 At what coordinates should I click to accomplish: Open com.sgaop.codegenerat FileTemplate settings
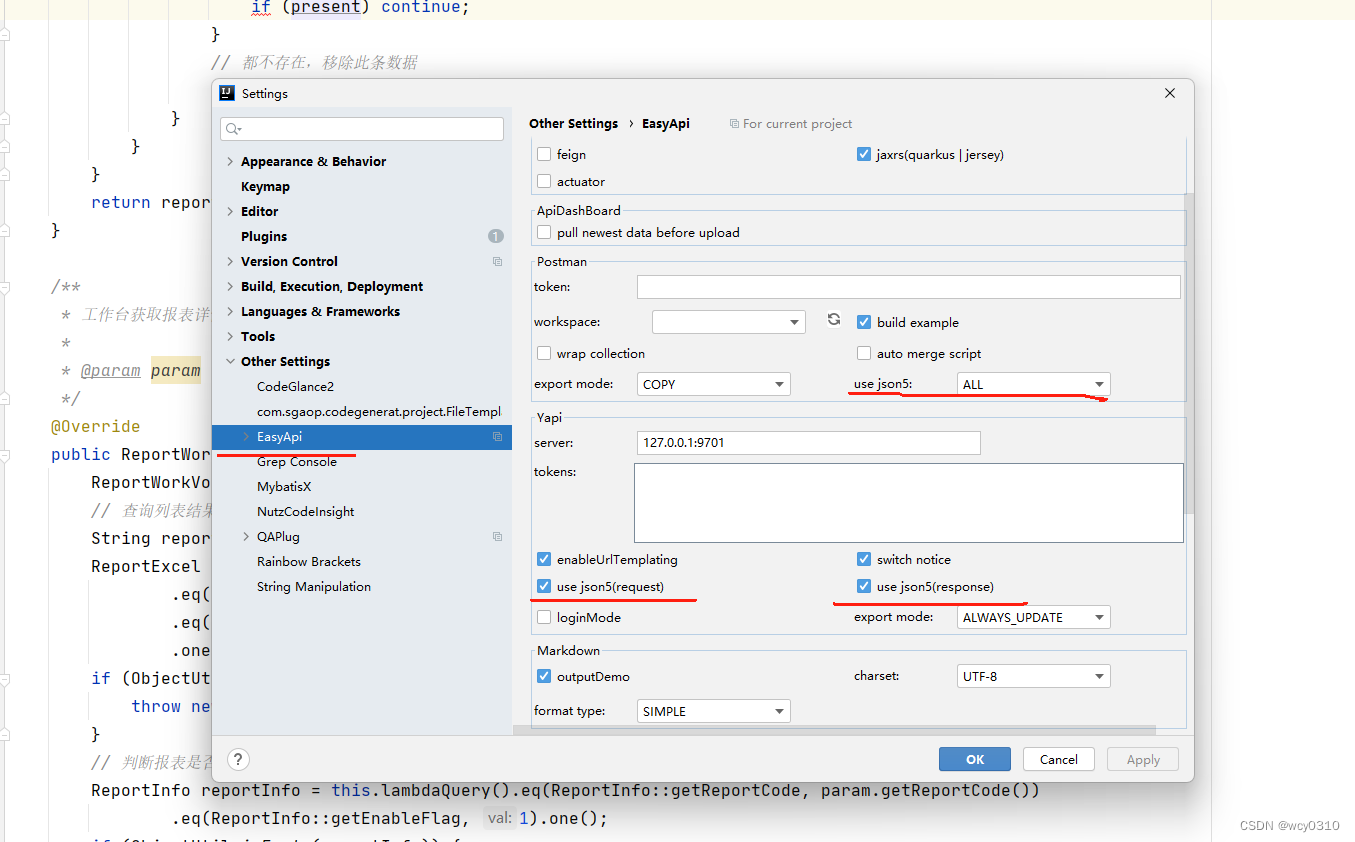[379, 412]
